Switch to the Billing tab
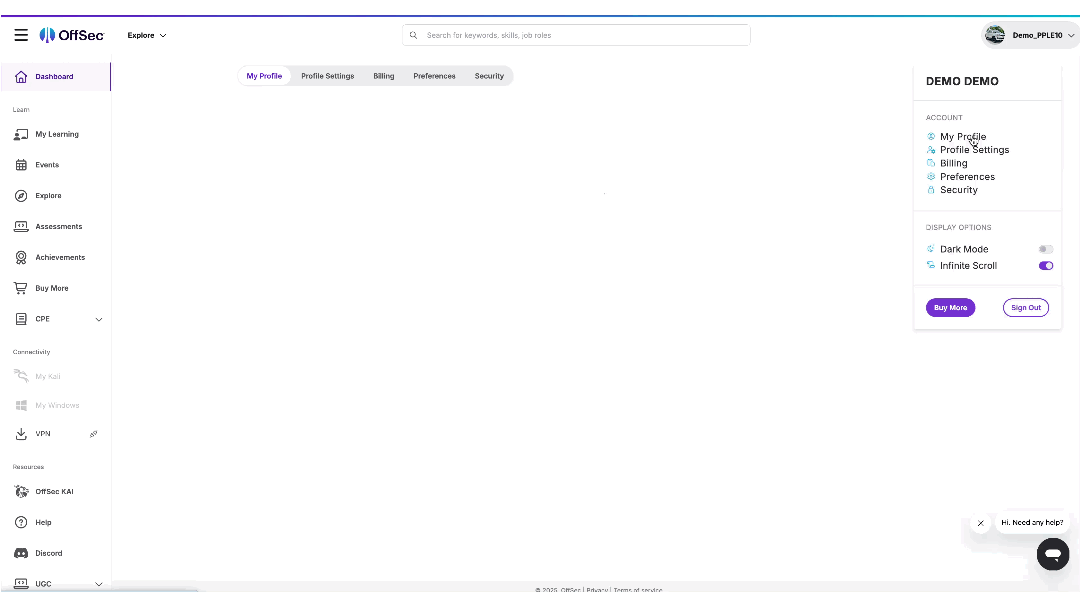 click(384, 76)
